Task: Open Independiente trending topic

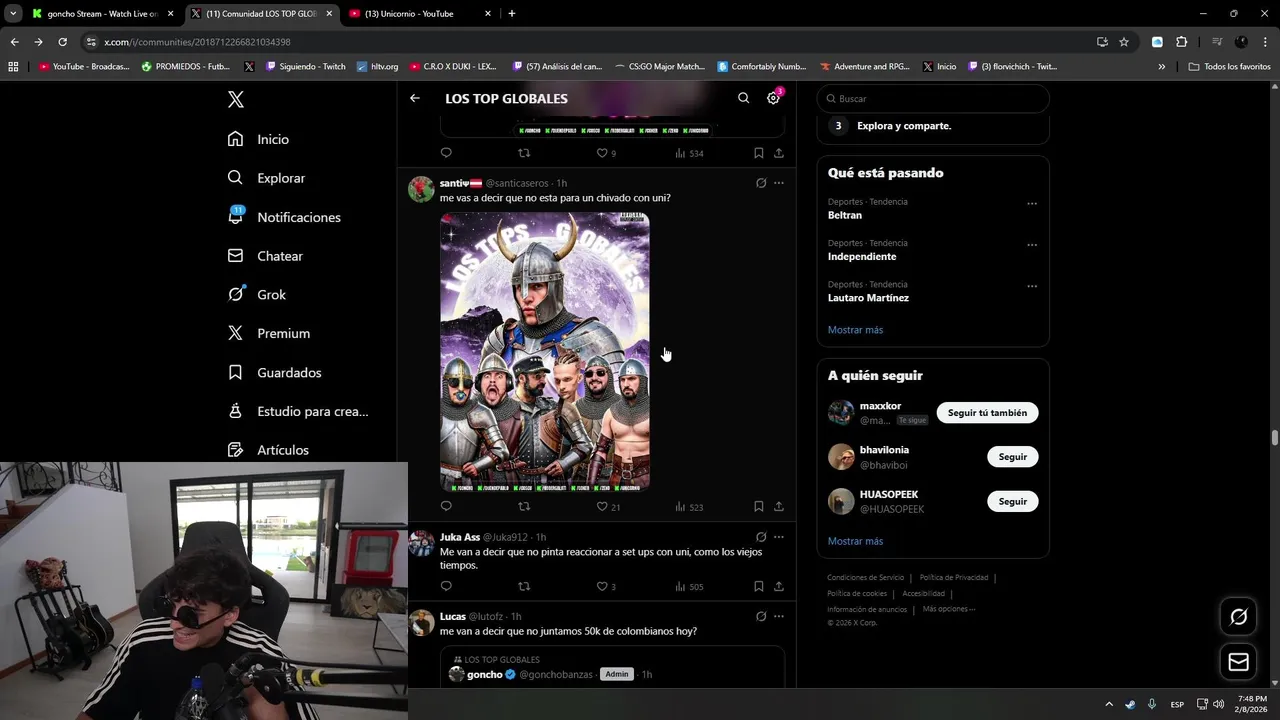Action: pyautogui.click(x=862, y=256)
